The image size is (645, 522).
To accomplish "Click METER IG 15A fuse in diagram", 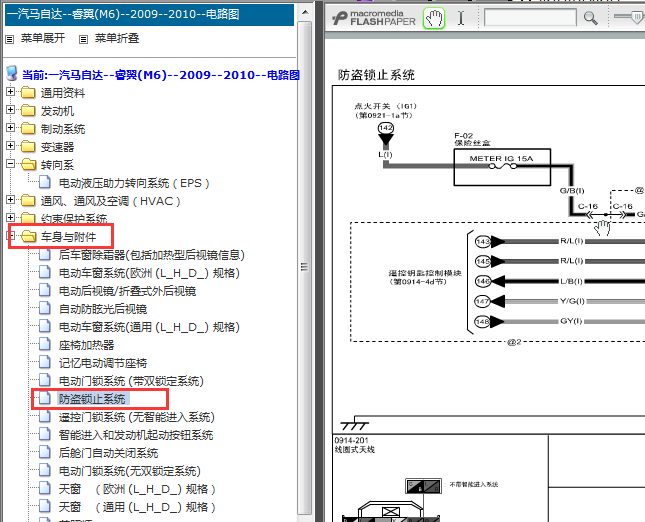I will (x=502, y=167).
